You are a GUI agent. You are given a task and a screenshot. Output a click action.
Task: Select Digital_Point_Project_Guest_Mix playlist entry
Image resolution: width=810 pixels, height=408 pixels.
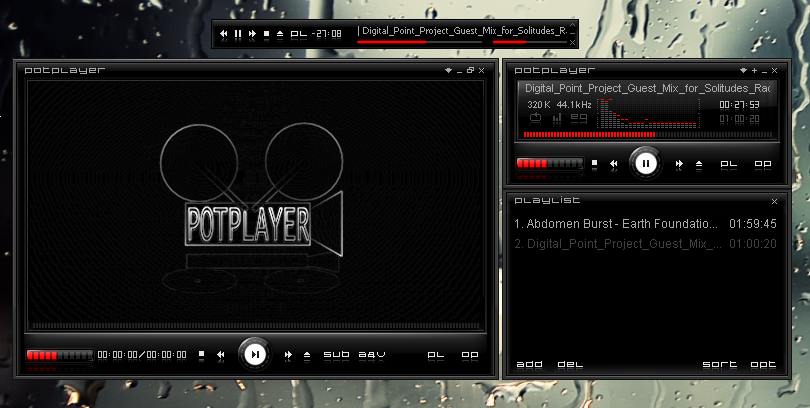click(x=646, y=243)
